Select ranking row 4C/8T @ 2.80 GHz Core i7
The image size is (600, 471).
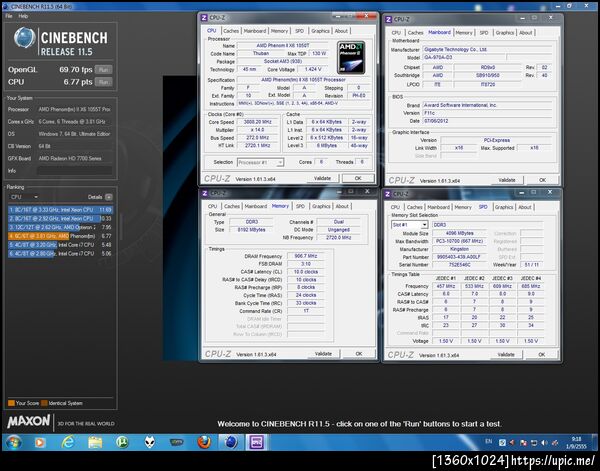(x=60, y=254)
